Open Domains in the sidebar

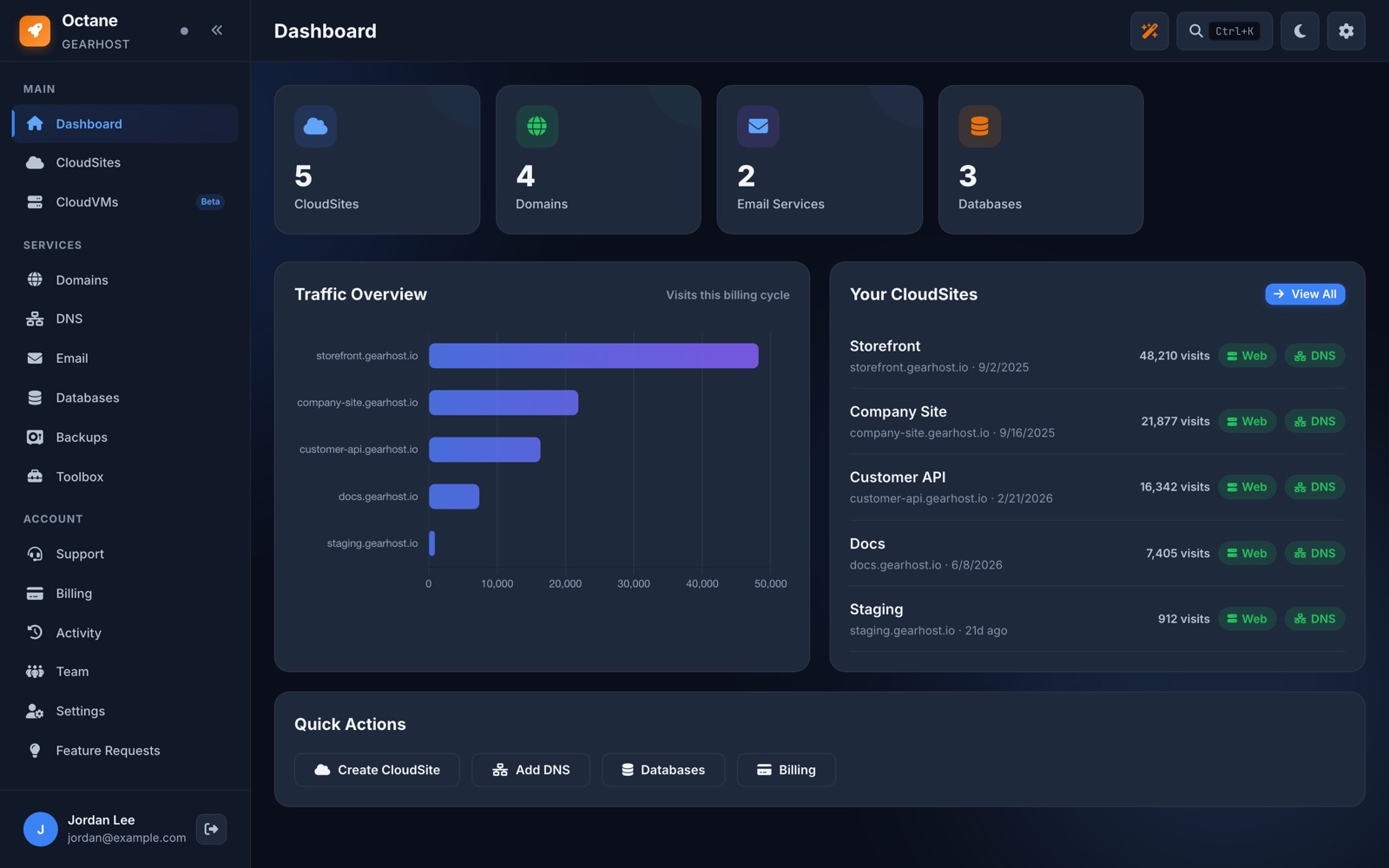coord(125,279)
